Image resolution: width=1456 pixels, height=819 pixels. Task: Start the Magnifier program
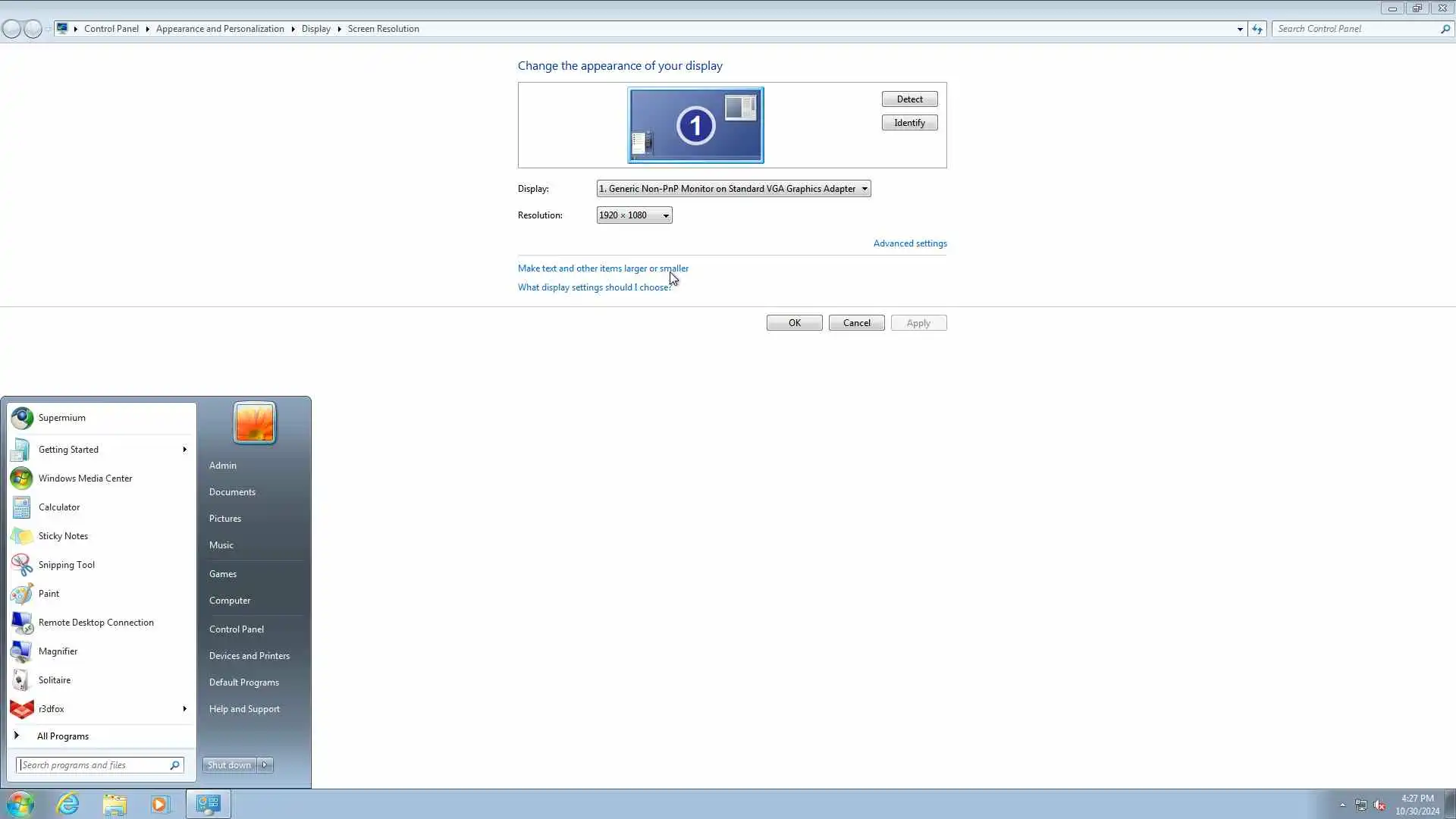[58, 651]
